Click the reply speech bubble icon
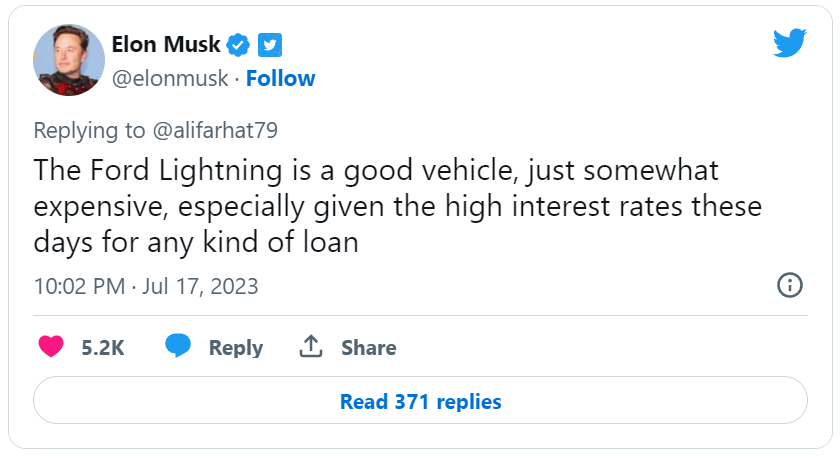This screenshot has height=458, width=840. coord(179,347)
